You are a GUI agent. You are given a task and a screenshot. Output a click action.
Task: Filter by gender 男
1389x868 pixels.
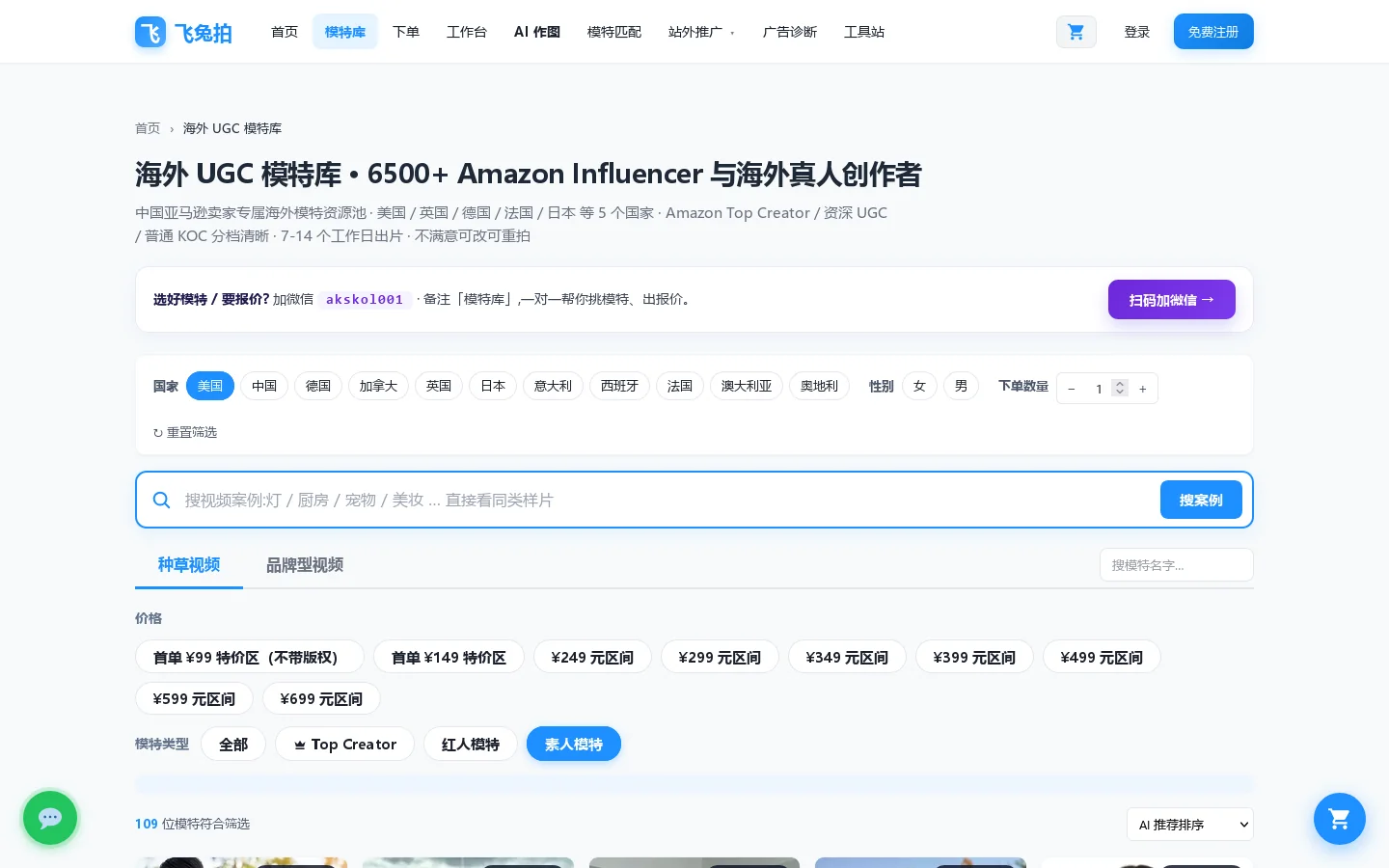click(x=961, y=386)
